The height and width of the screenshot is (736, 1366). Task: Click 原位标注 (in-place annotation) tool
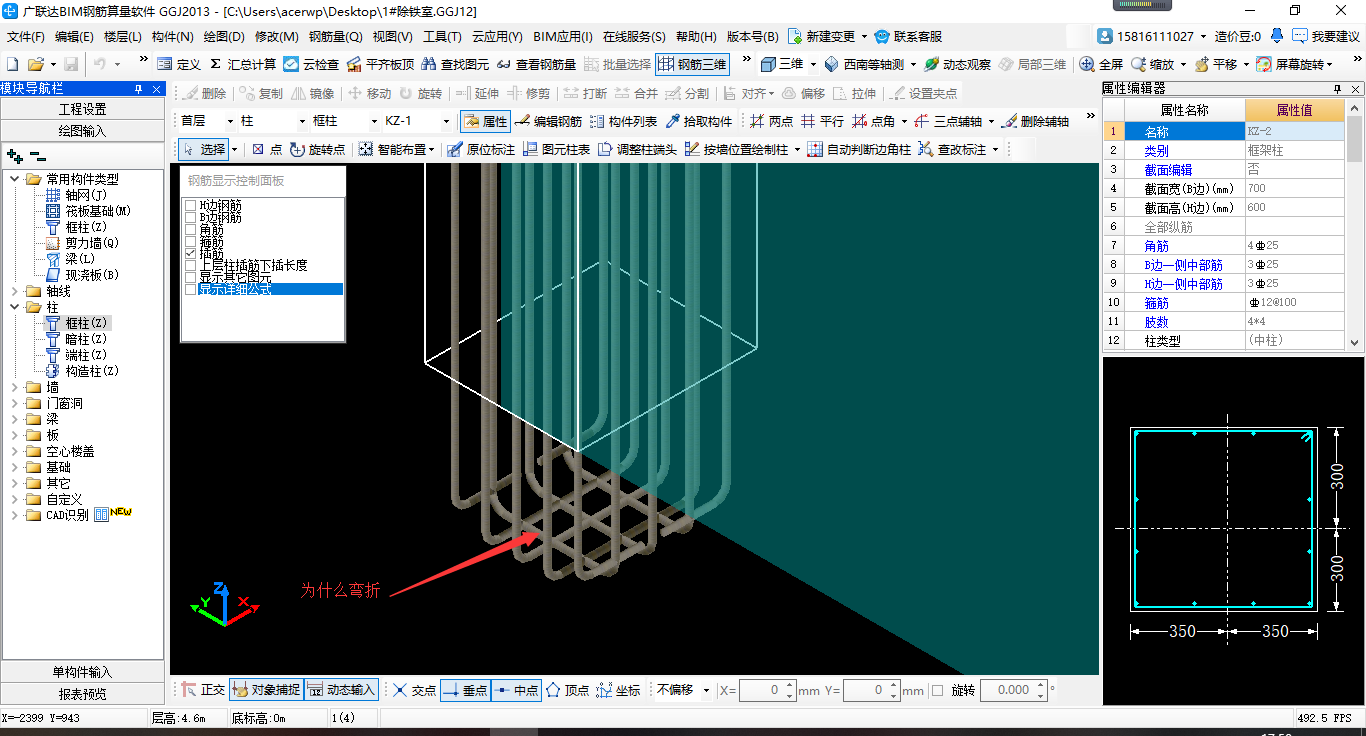coord(481,149)
